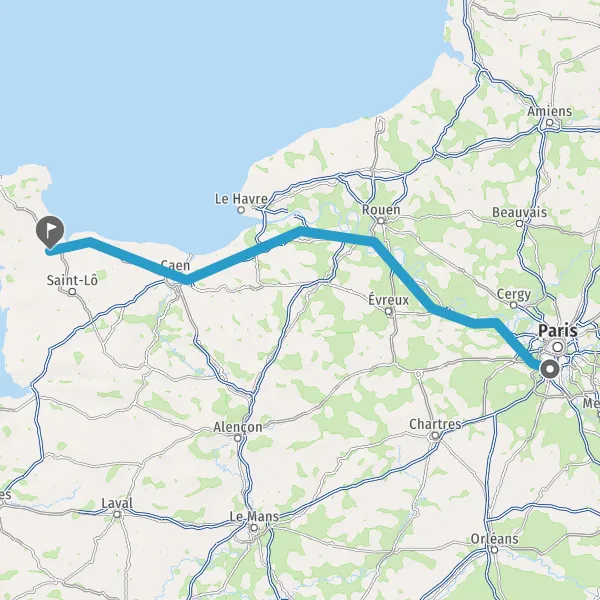Select the Paris city label

(558, 331)
